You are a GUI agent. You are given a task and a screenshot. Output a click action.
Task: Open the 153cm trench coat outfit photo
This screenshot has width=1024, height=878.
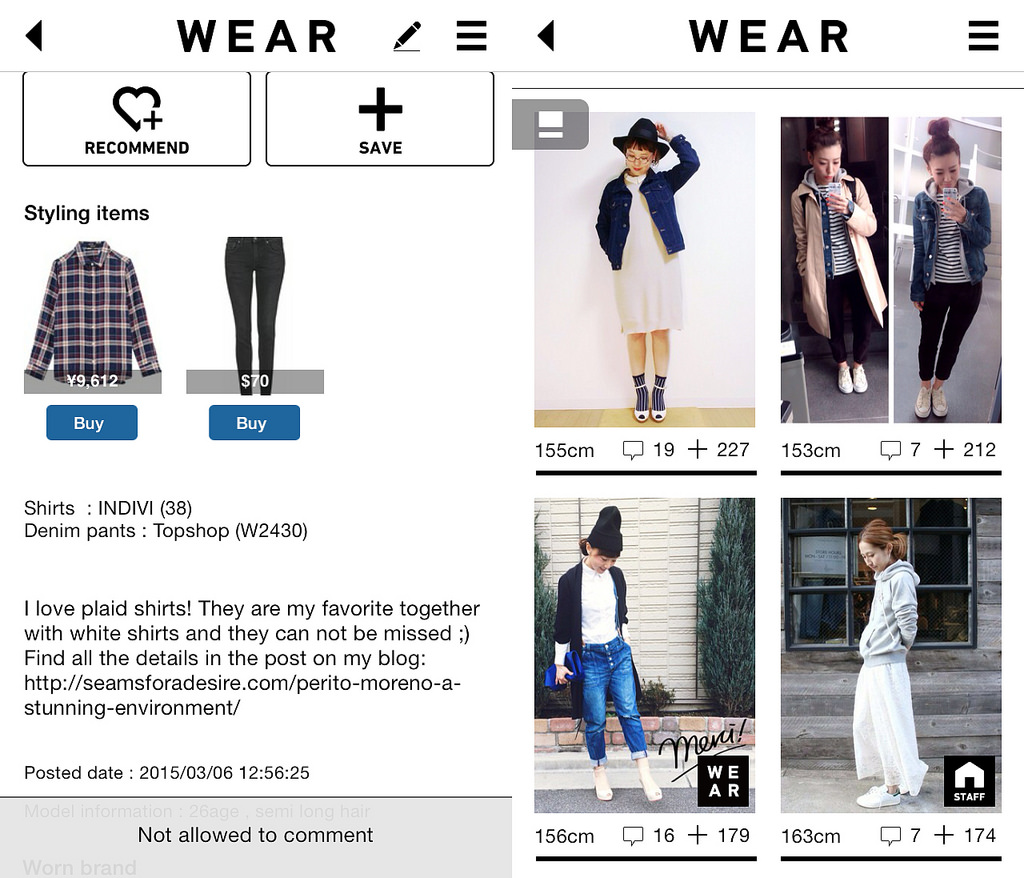(x=891, y=269)
